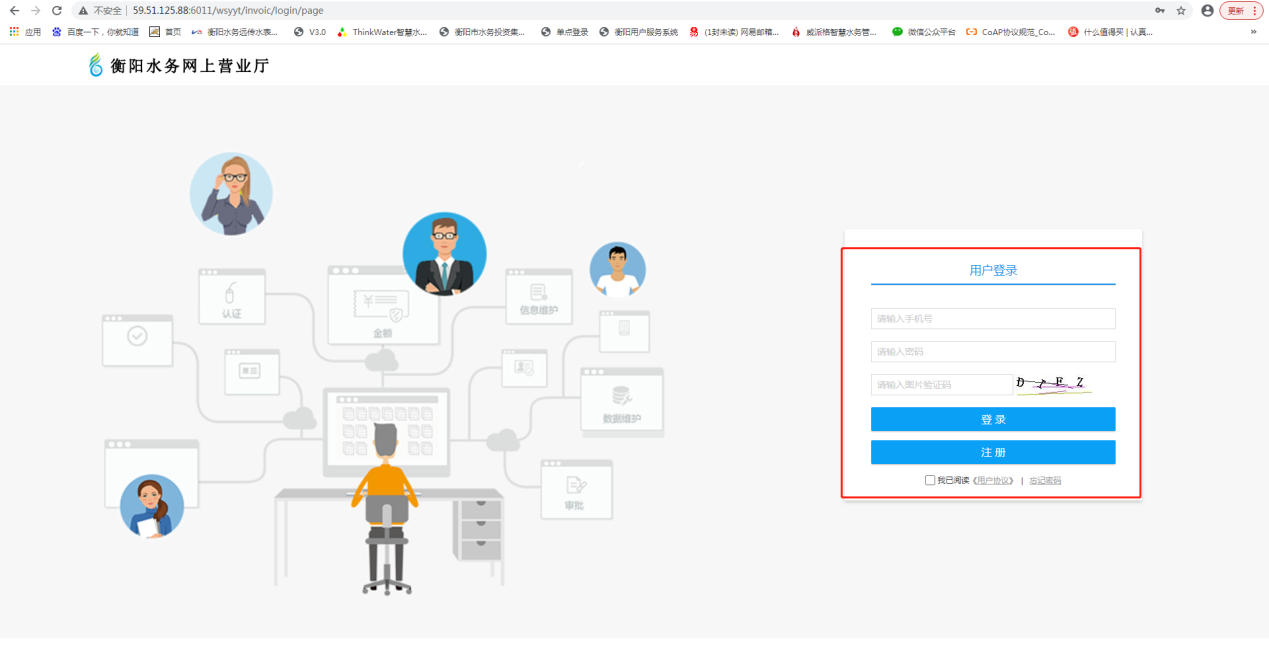Bookmark this page with the star icon
The width and height of the screenshot is (1269, 661).
pos(1181,10)
